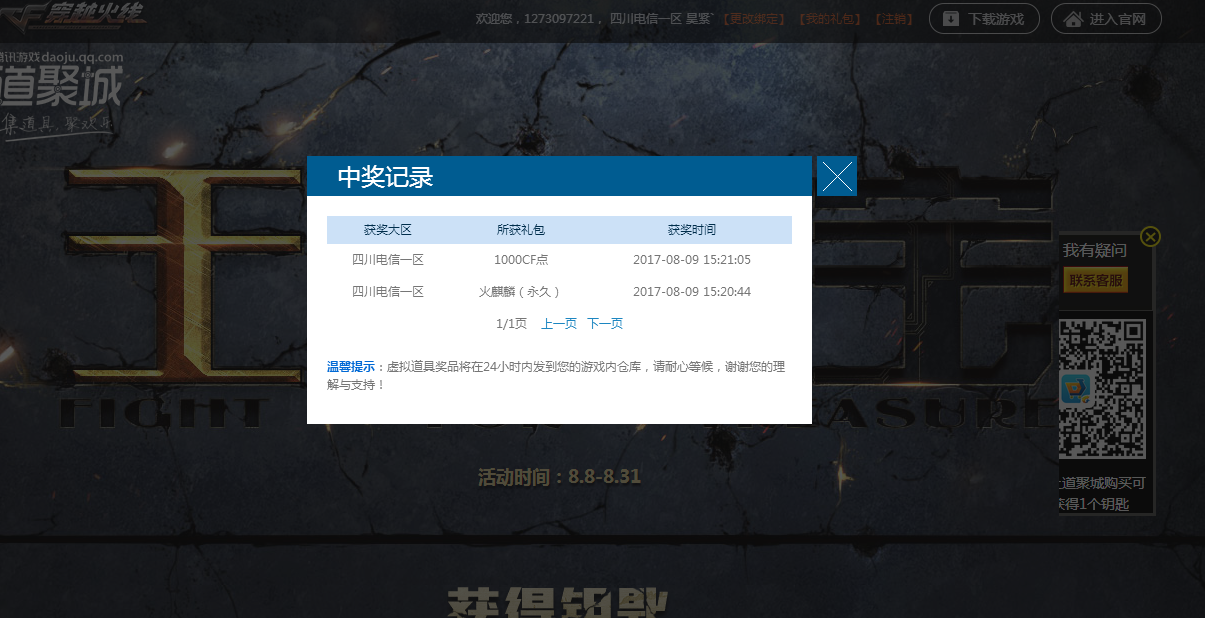Click the 更改绑定 link

752,19
